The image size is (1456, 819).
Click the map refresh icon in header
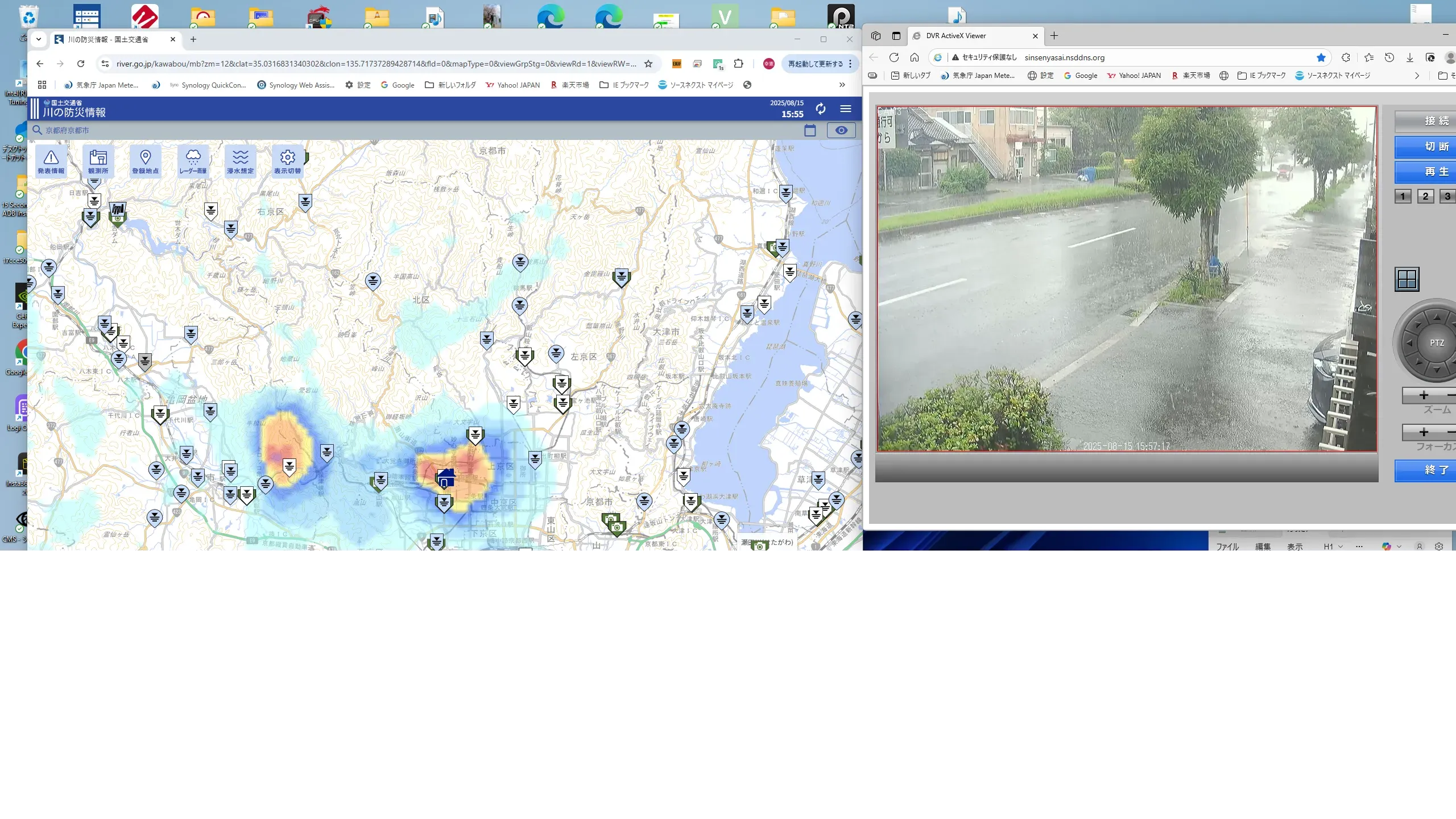[820, 109]
